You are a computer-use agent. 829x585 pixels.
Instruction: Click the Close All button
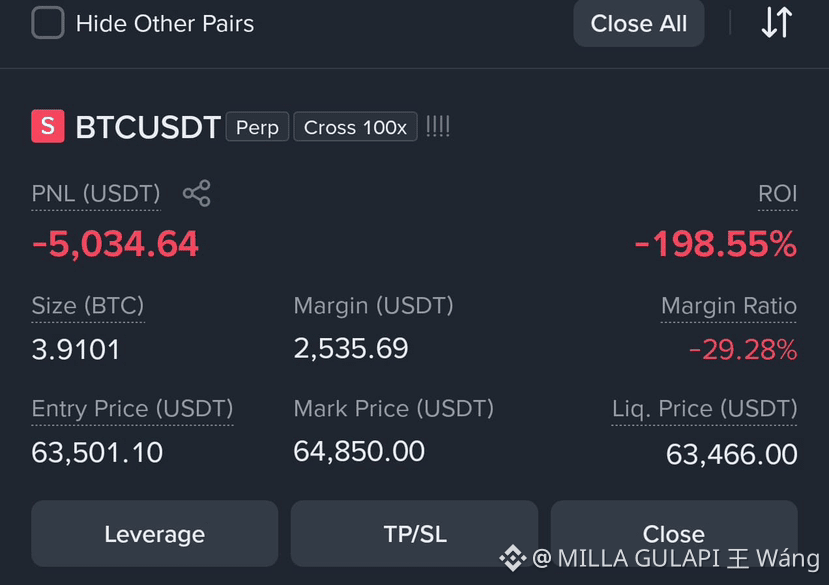coord(639,23)
